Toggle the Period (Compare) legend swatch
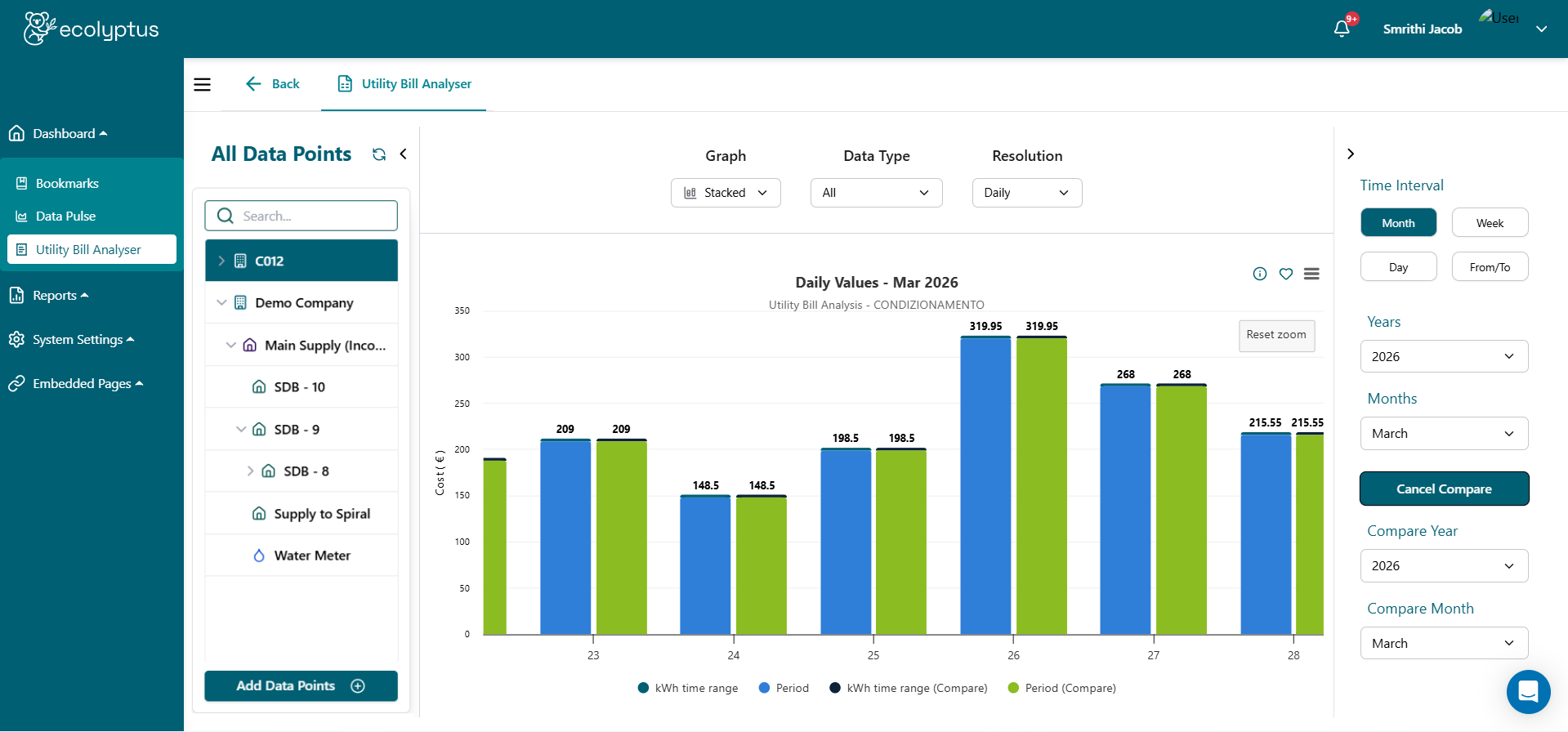The image size is (1568, 732). tap(1013, 688)
